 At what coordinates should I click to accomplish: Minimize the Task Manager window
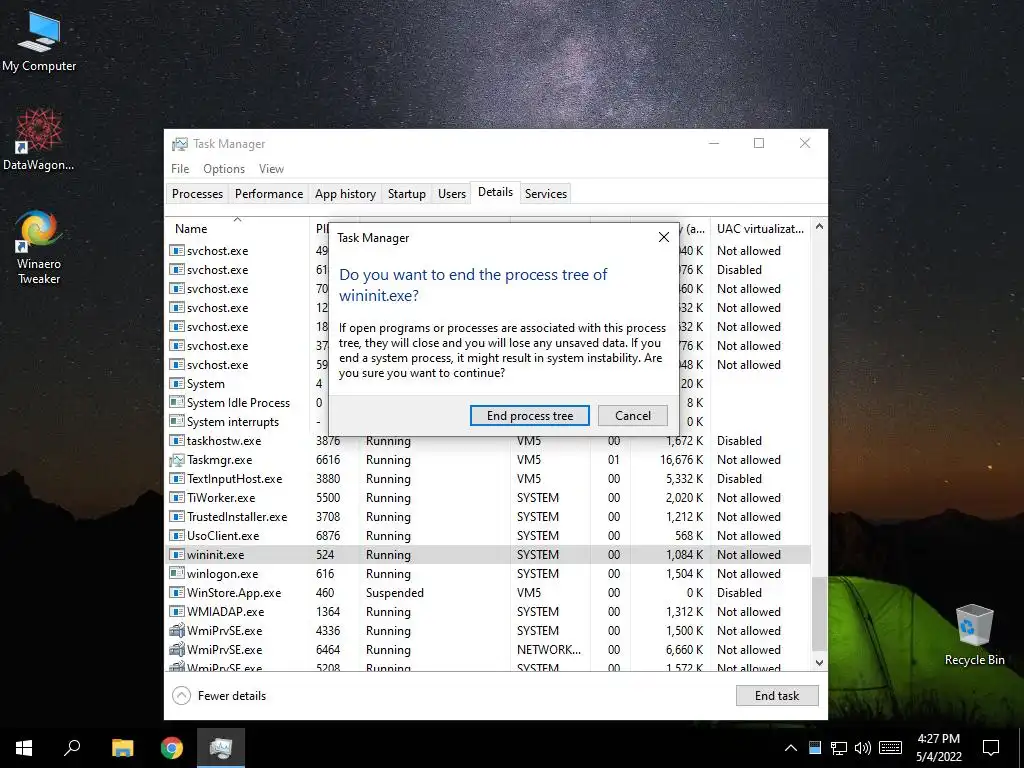pos(714,144)
